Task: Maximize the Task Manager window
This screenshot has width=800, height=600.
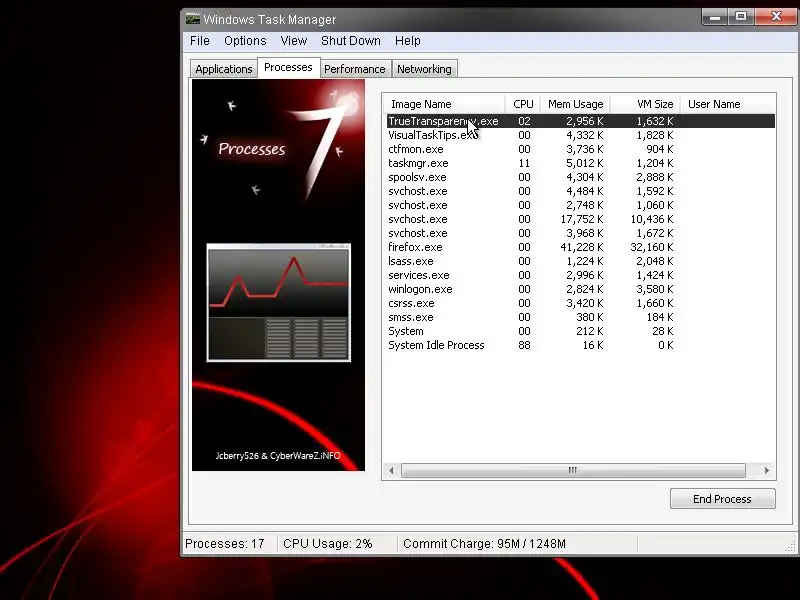Action: click(741, 17)
